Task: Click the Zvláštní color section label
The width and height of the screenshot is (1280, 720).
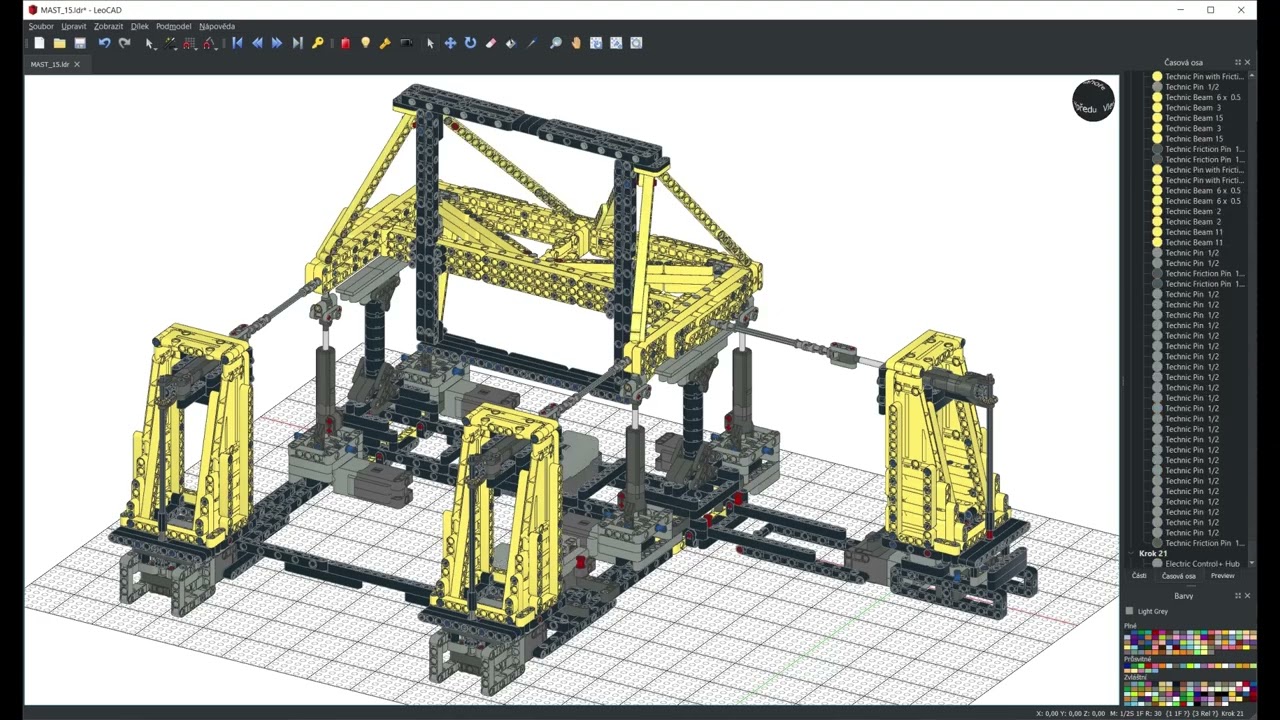Action: 1135,677
